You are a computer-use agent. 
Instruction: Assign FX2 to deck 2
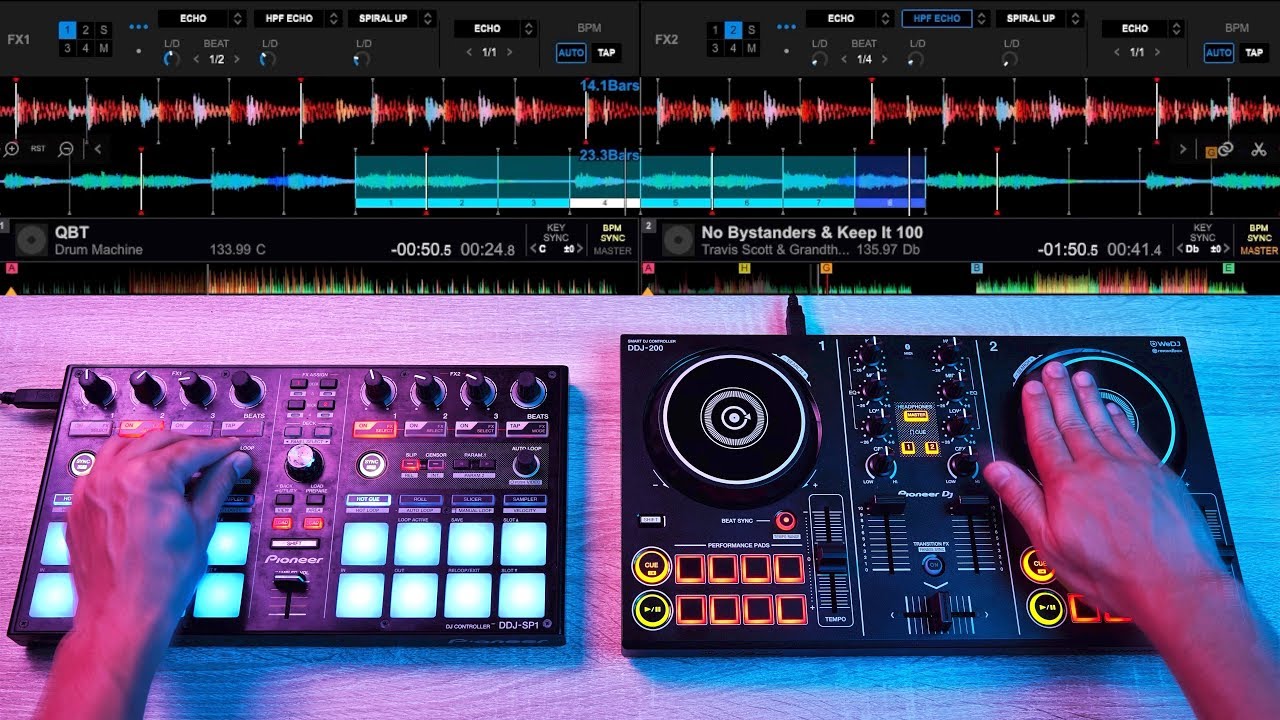(733, 30)
